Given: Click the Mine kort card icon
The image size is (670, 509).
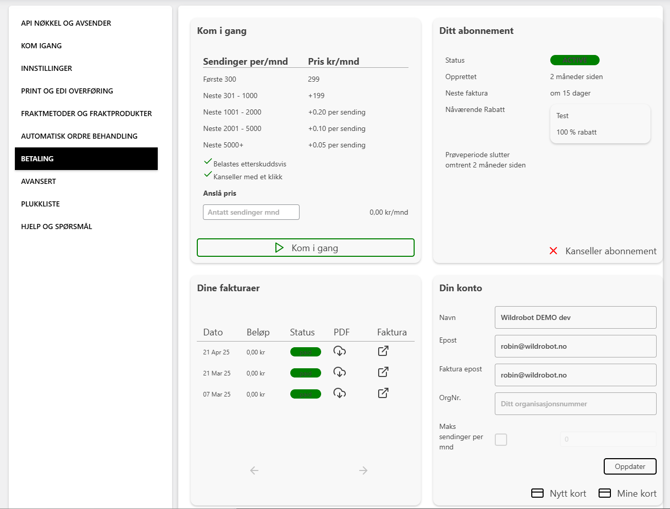Looking at the screenshot, I should 605,493.
